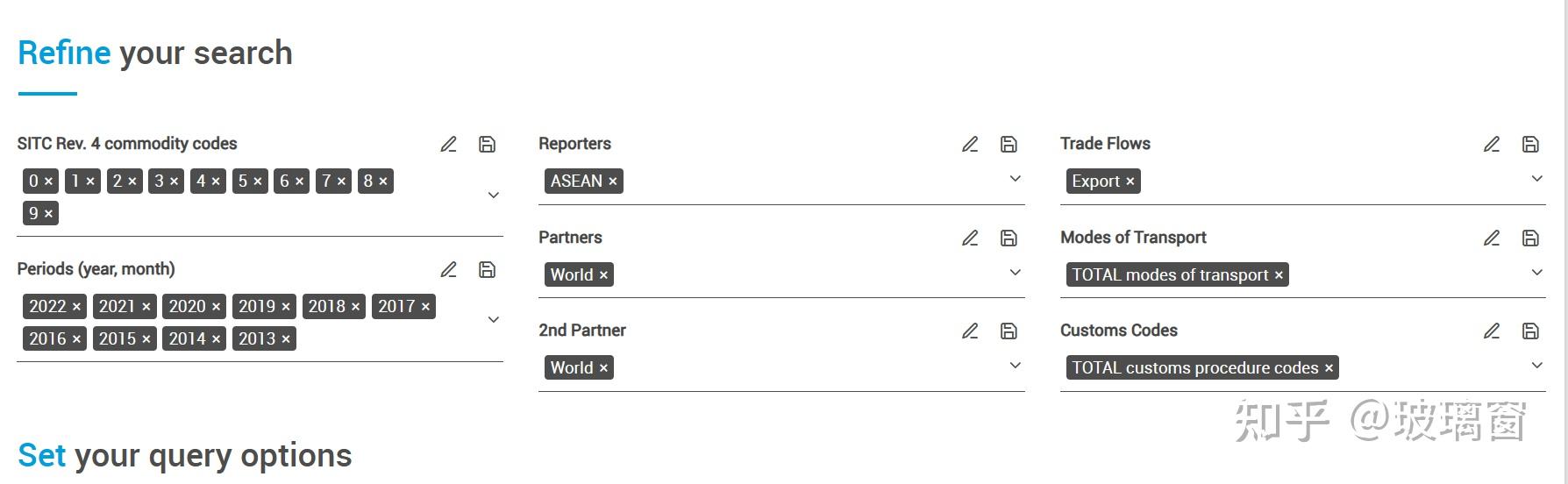Open the Trade Flows dropdown
The height and width of the screenshot is (484, 1568).
tap(1537, 179)
